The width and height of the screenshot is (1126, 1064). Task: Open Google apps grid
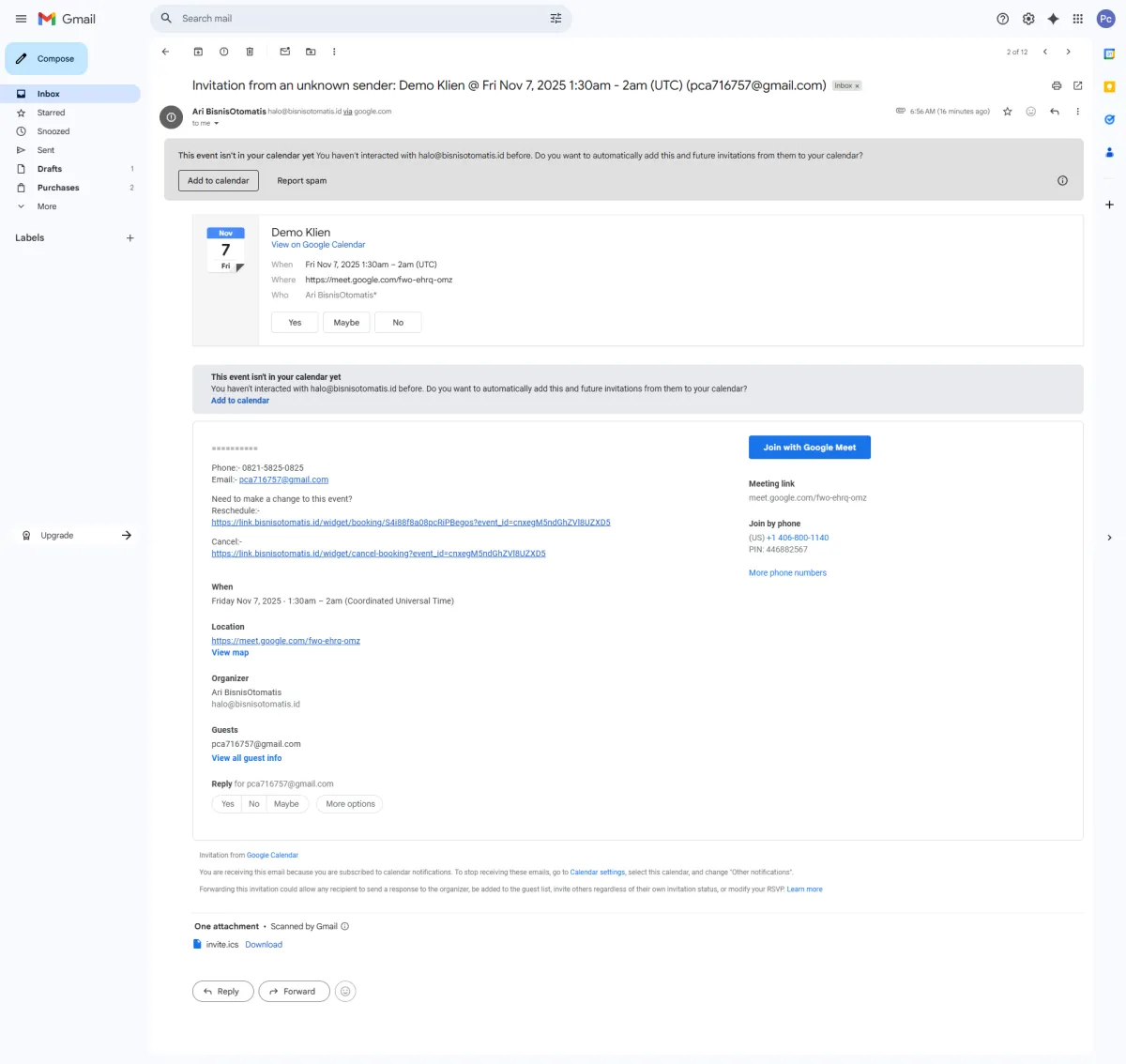[x=1078, y=19]
